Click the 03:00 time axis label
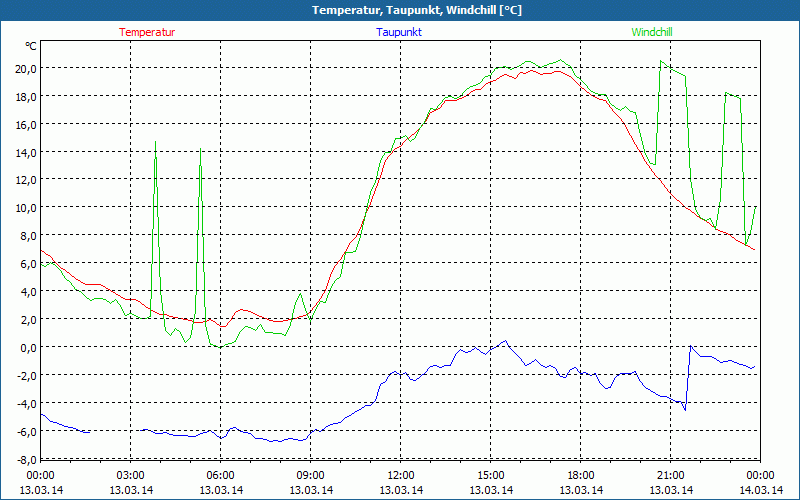800x500 pixels. (130, 475)
